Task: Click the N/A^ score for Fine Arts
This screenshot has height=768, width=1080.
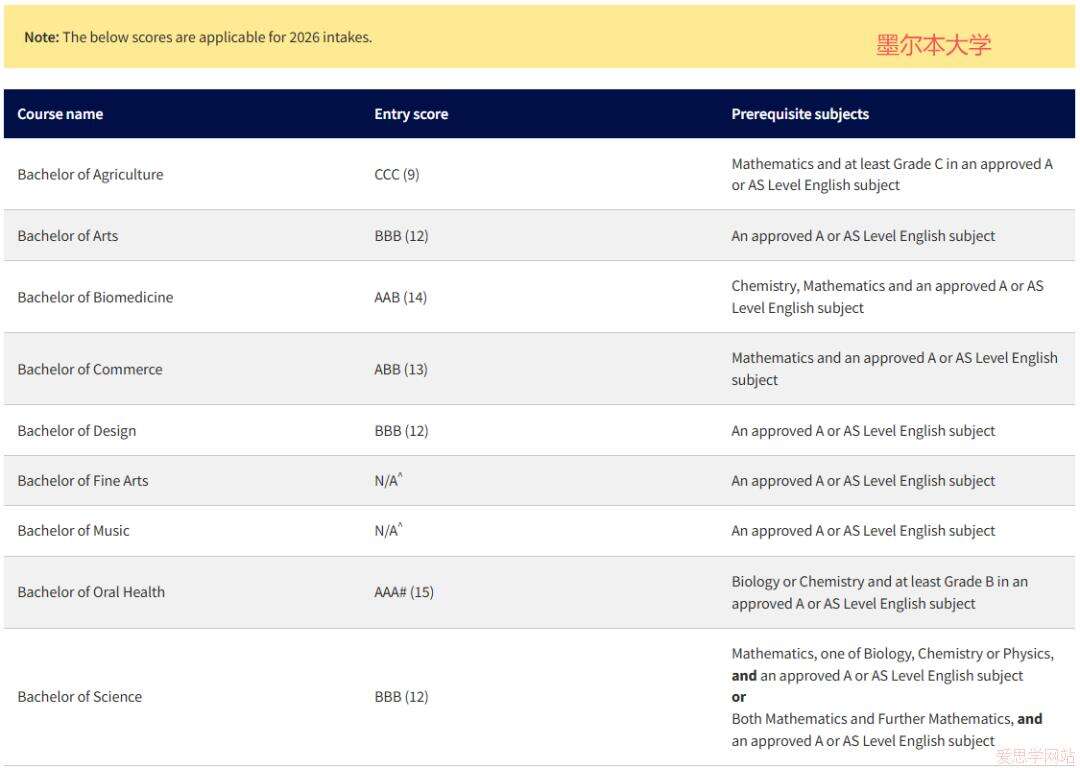Action: pos(388,481)
